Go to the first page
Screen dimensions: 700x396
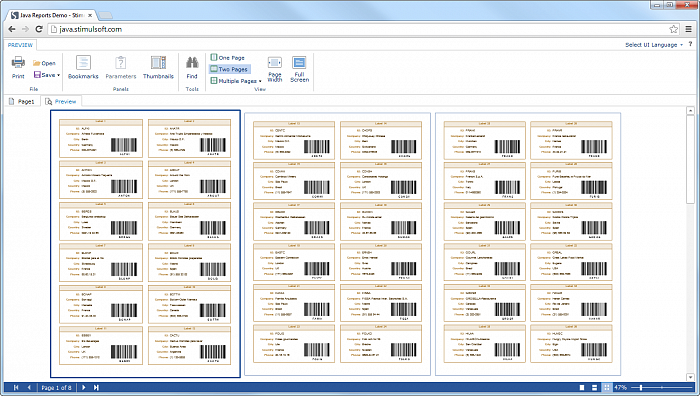[x=16, y=388]
